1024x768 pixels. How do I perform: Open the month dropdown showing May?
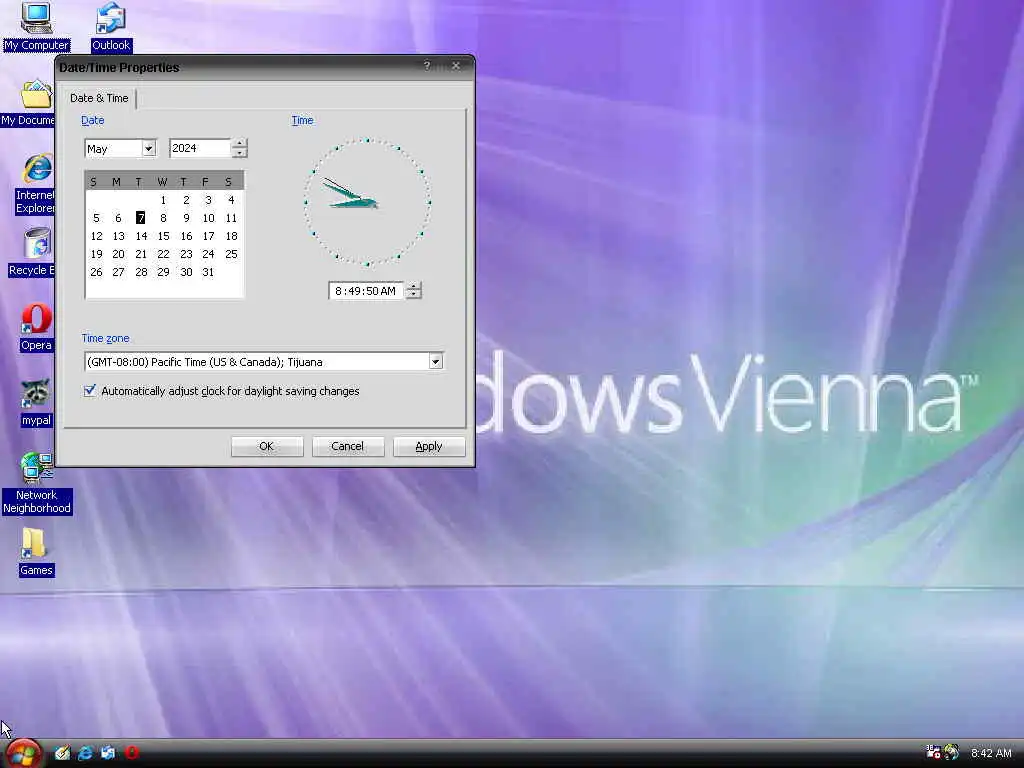click(149, 149)
